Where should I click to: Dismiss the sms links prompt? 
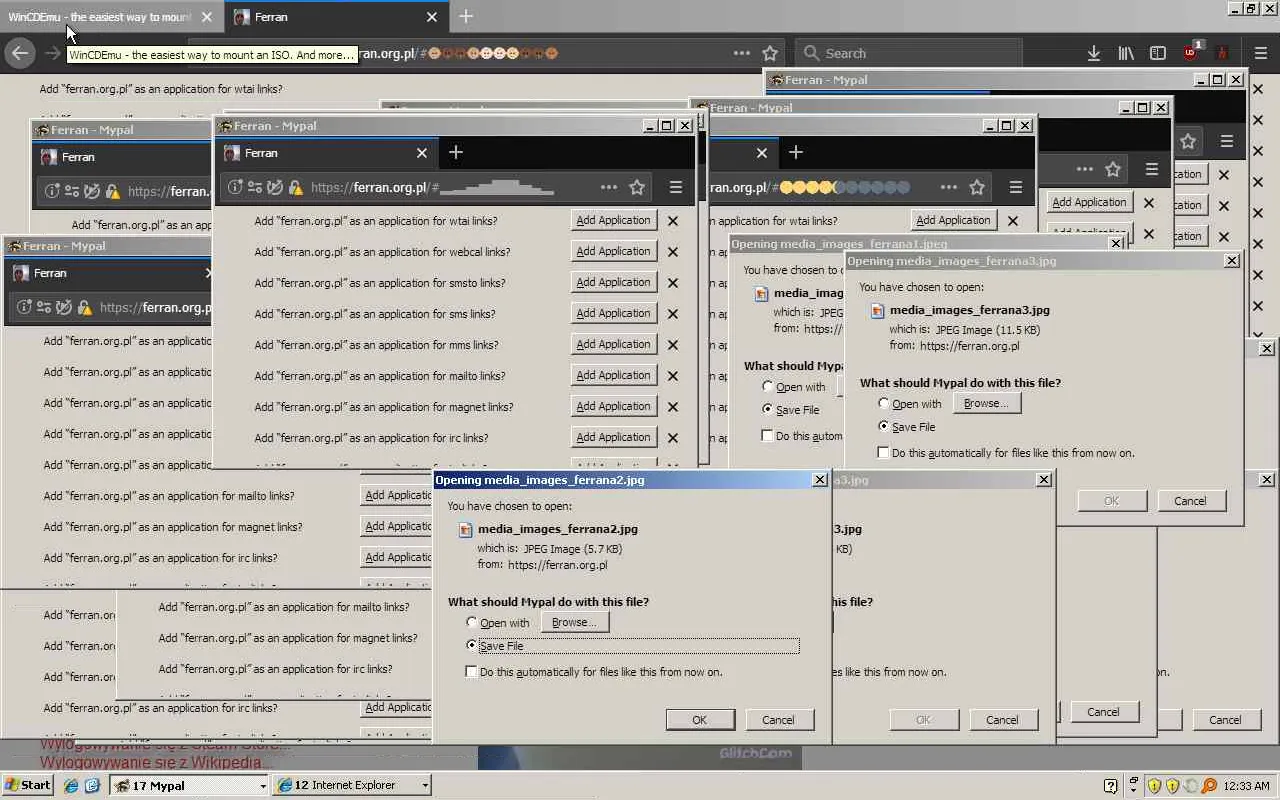coord(673,314)
